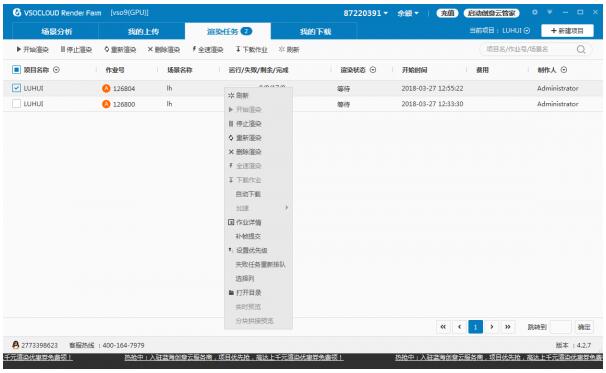Click 下载作业 download job in toolbar
Screen dimensions: 606x373
pos(252,49)
